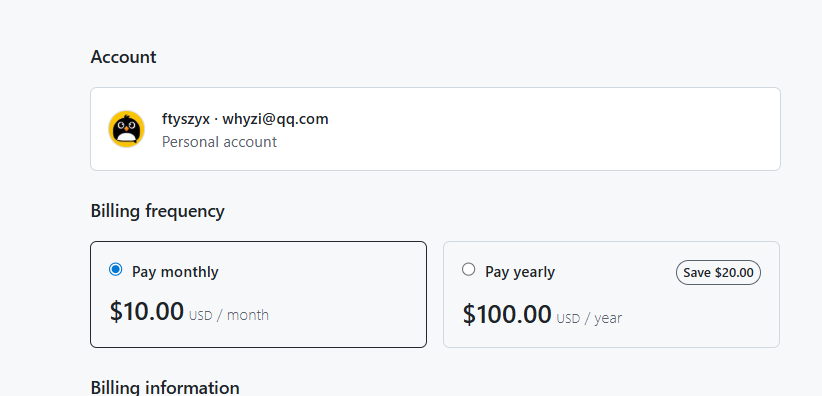Image resolution: width=822 pixels, height=396 pixels.
Task: Click the 'USD / year' unit text
Action: click(x=589, y=318)
